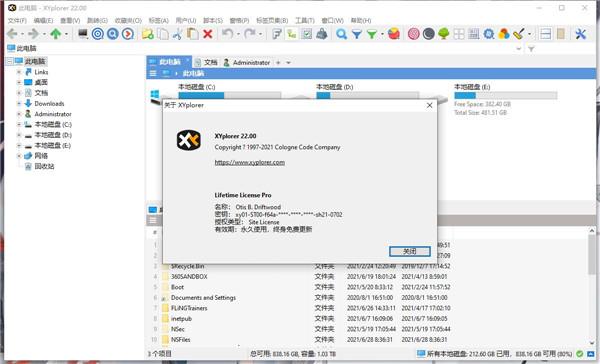Click the brush customize toolbar icon
Screen dimensions: 600x364
519,34
